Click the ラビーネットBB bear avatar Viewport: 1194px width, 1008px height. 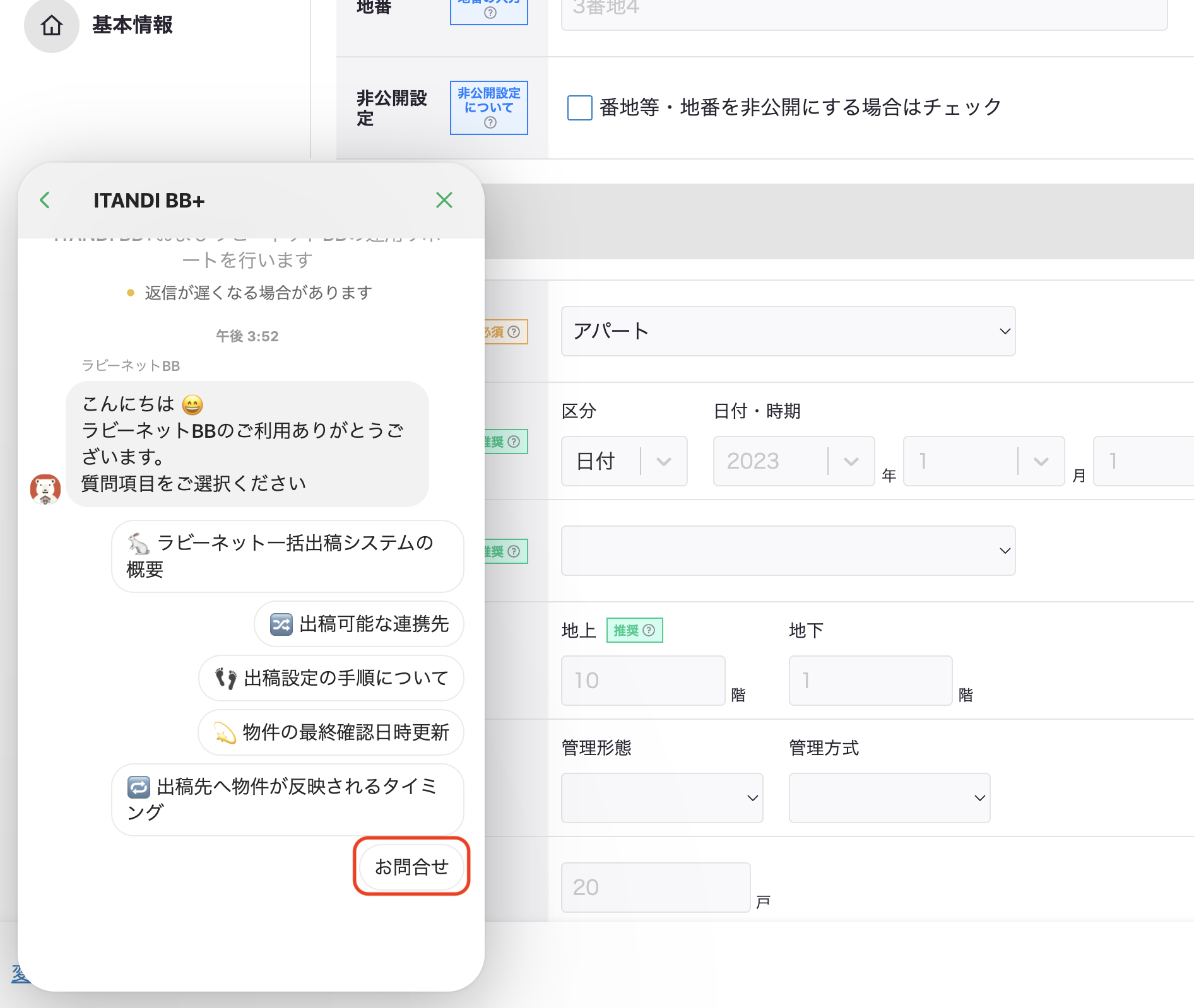coord(45,489)
